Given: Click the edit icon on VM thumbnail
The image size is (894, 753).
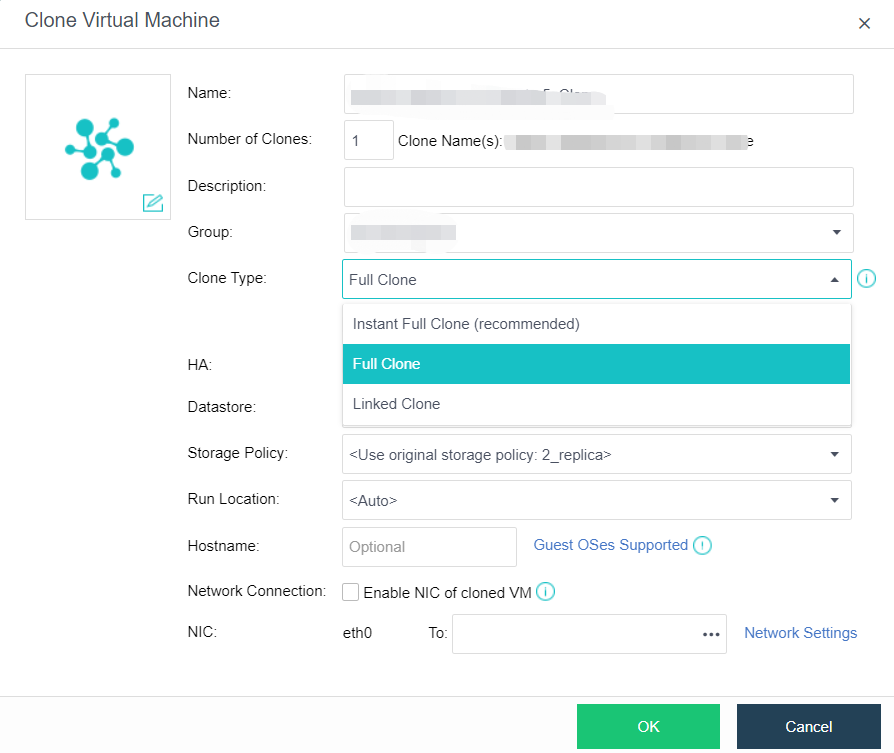Looking at the screenshot, I should pos(153,203).
